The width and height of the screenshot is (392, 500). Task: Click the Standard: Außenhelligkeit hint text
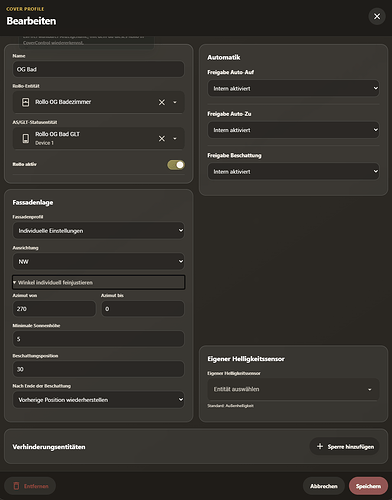click(x=230, y=406)
